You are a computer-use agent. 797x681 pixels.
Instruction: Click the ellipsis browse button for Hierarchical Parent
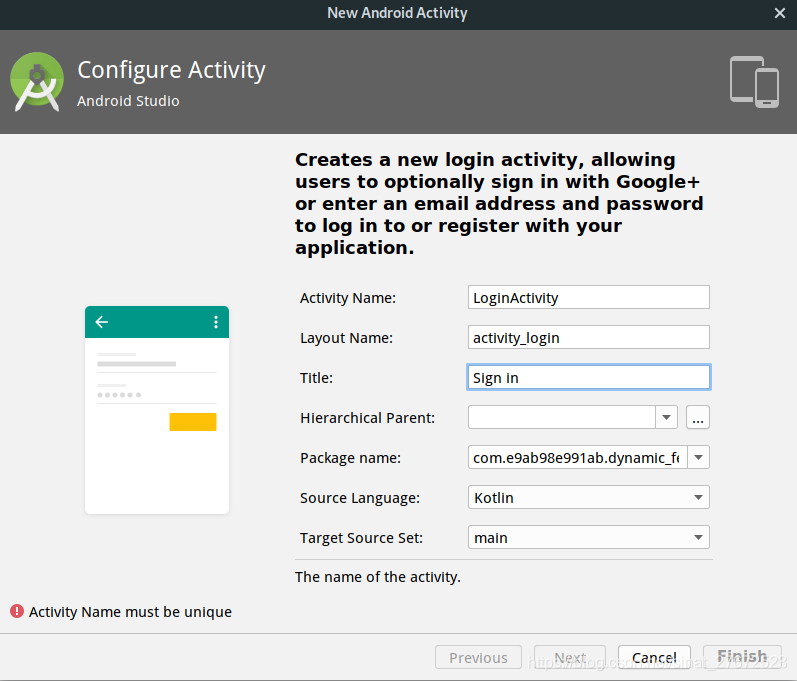click(698, 417)
